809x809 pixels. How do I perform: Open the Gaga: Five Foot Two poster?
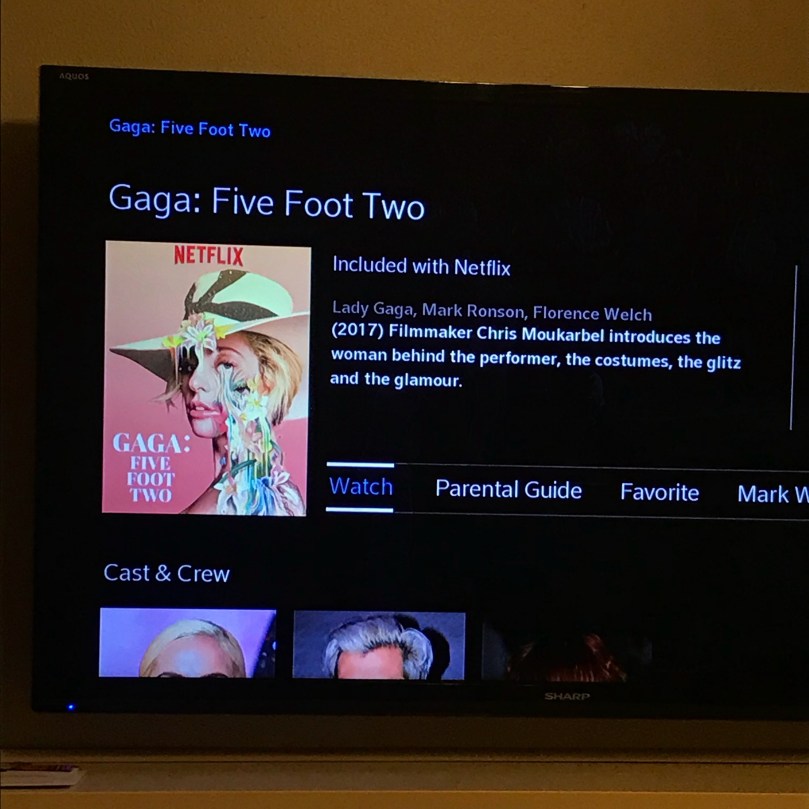(206, 378)
